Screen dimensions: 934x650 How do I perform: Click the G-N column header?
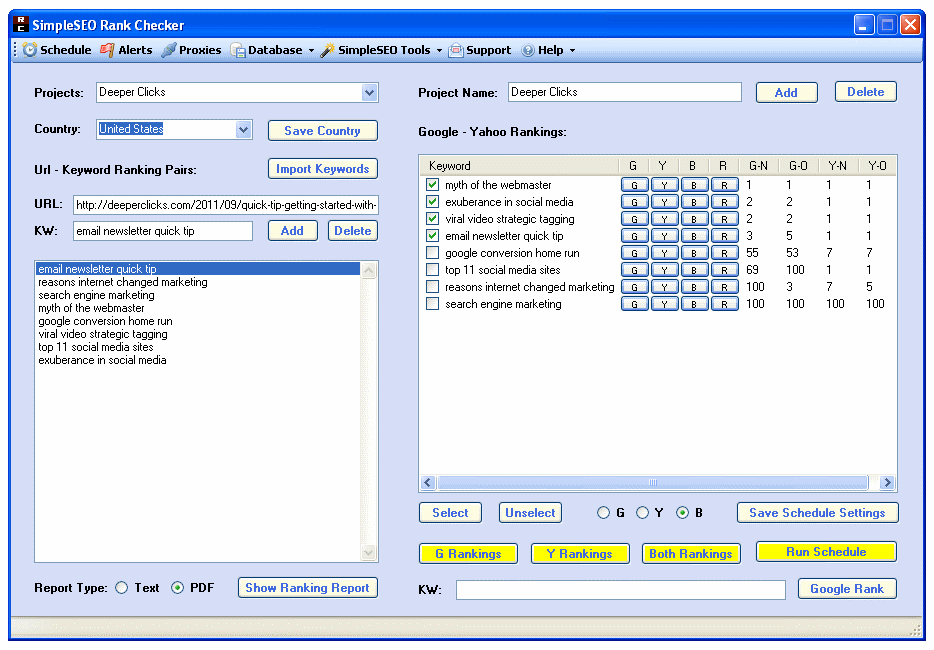758,166
